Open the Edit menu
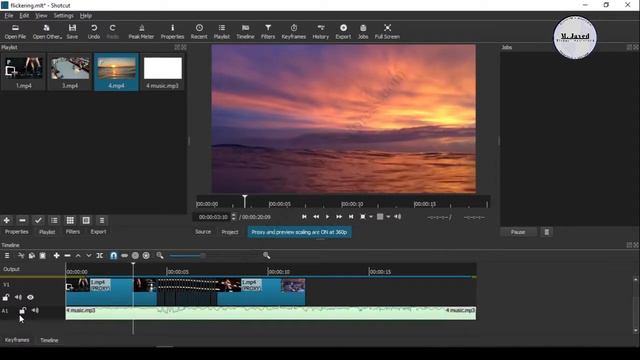Viewport: 640px width, 360px height. [24, 16]
